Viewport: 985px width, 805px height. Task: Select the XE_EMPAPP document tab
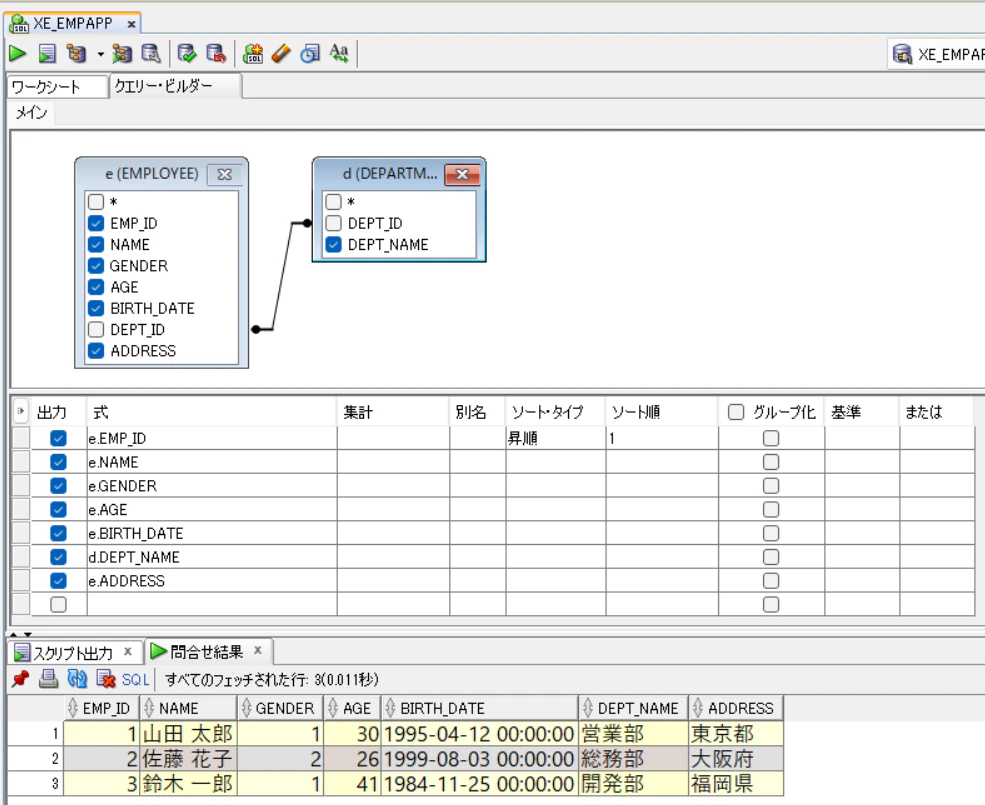[x=72, y=24]
